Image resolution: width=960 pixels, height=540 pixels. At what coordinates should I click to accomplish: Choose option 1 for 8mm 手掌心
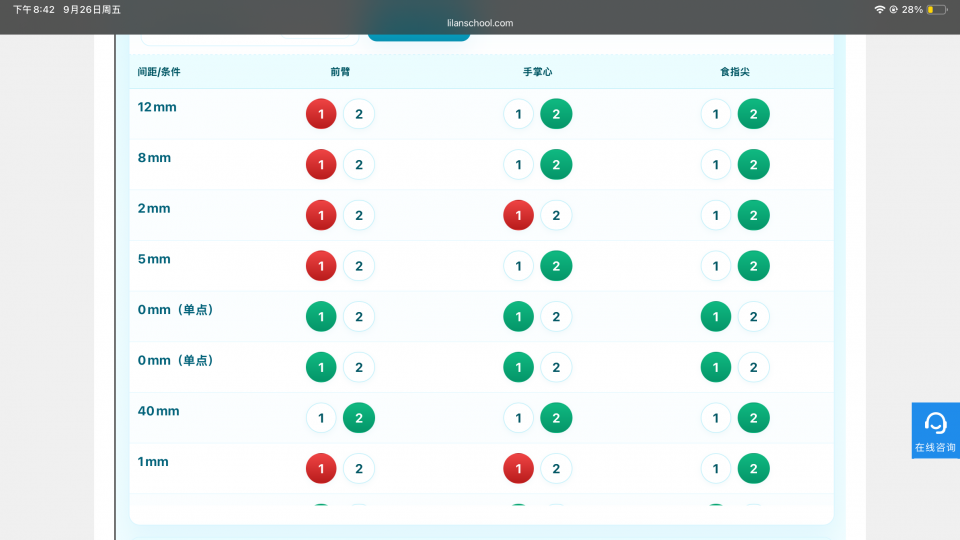coord(518,164)
